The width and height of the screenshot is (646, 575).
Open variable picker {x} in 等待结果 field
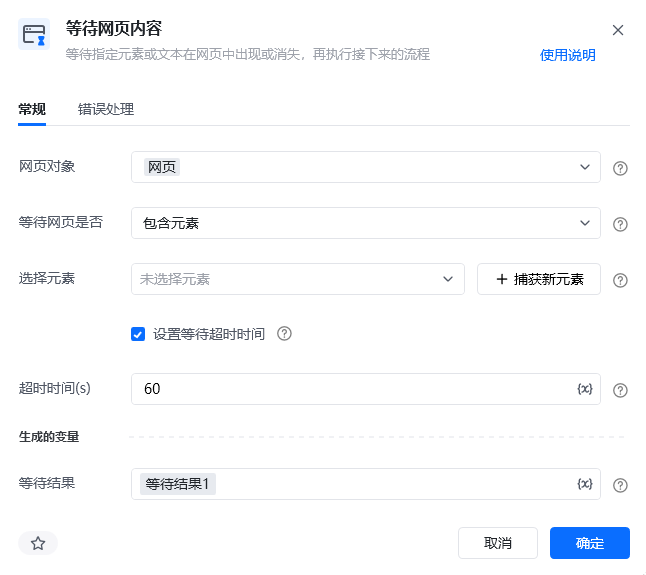(x=585, y=484)
